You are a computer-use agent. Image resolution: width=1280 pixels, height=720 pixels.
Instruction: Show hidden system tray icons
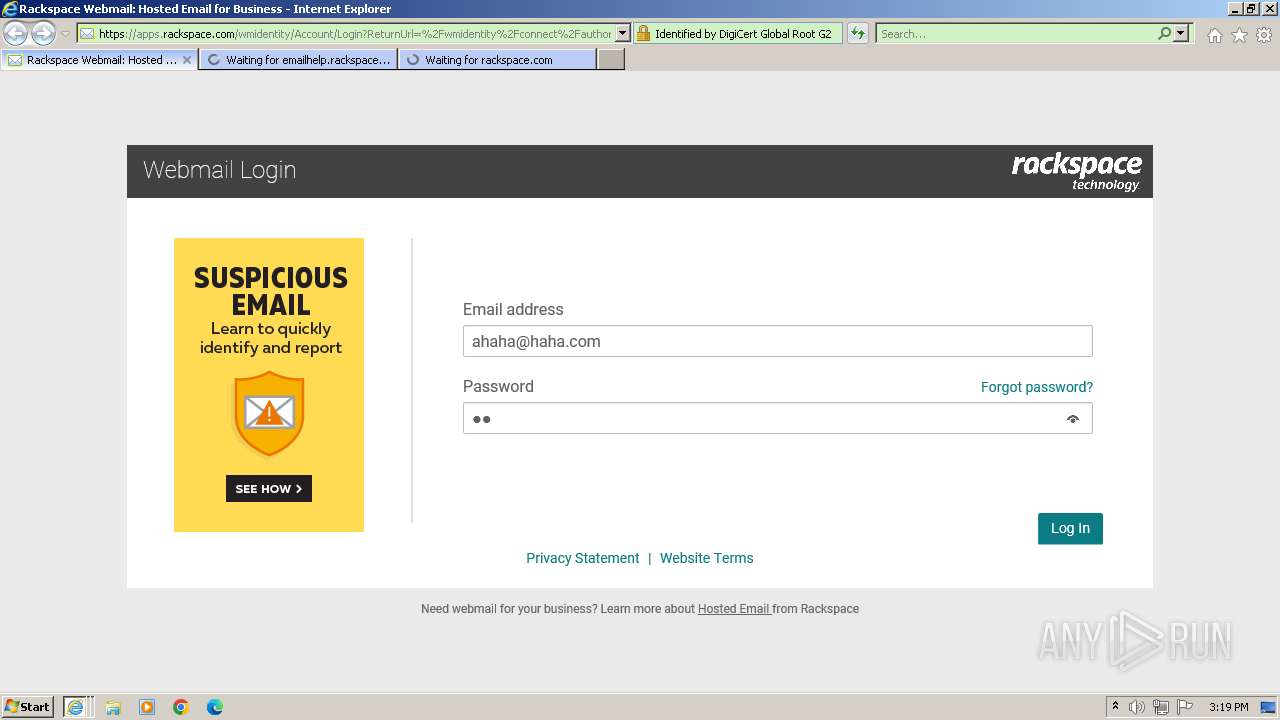pyautogui.click(x=1115, y=707)
